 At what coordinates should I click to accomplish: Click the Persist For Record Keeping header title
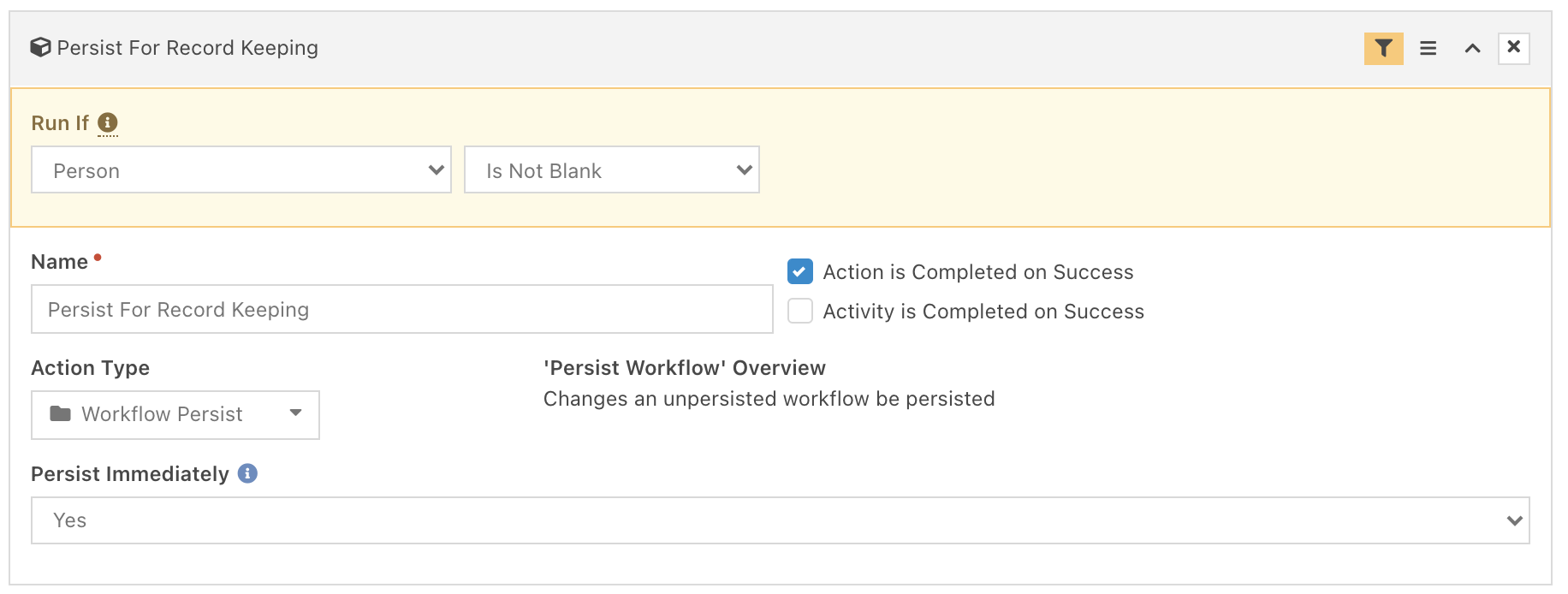click(187, 48)
